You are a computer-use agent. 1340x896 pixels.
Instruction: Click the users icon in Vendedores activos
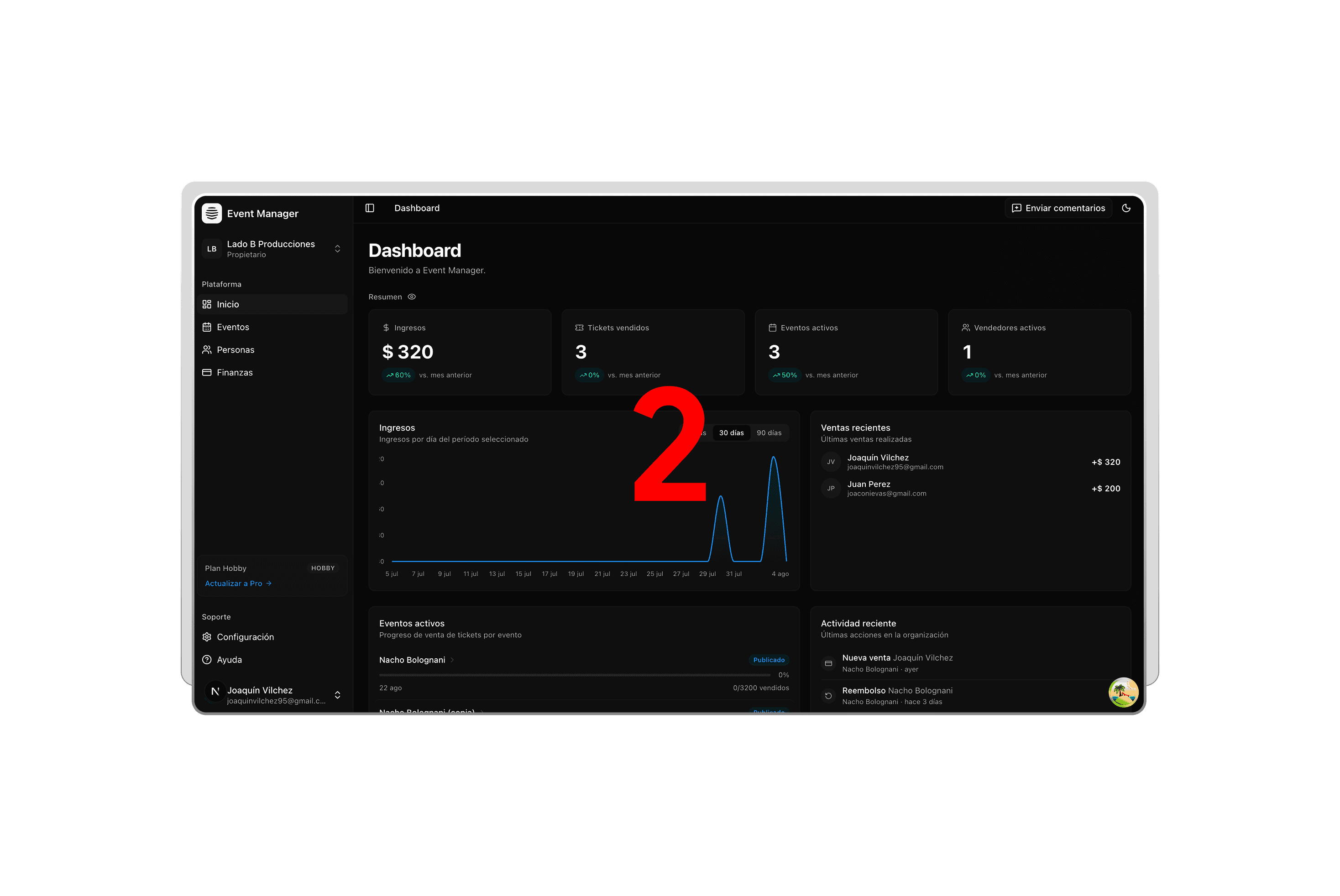pyautogui.click(x=966, y=328)
